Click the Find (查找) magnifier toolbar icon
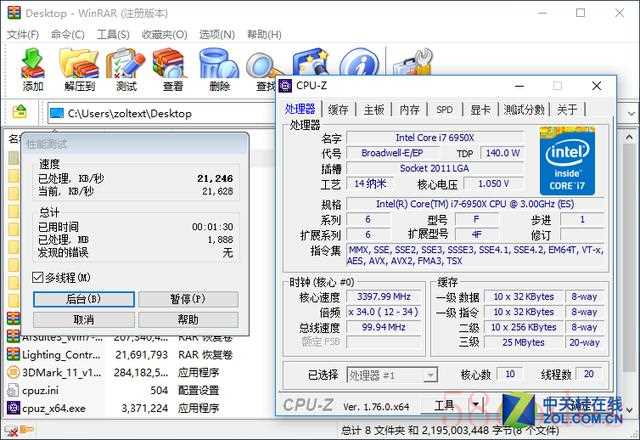Screen dimensions: 640x440 coord(261,64)
